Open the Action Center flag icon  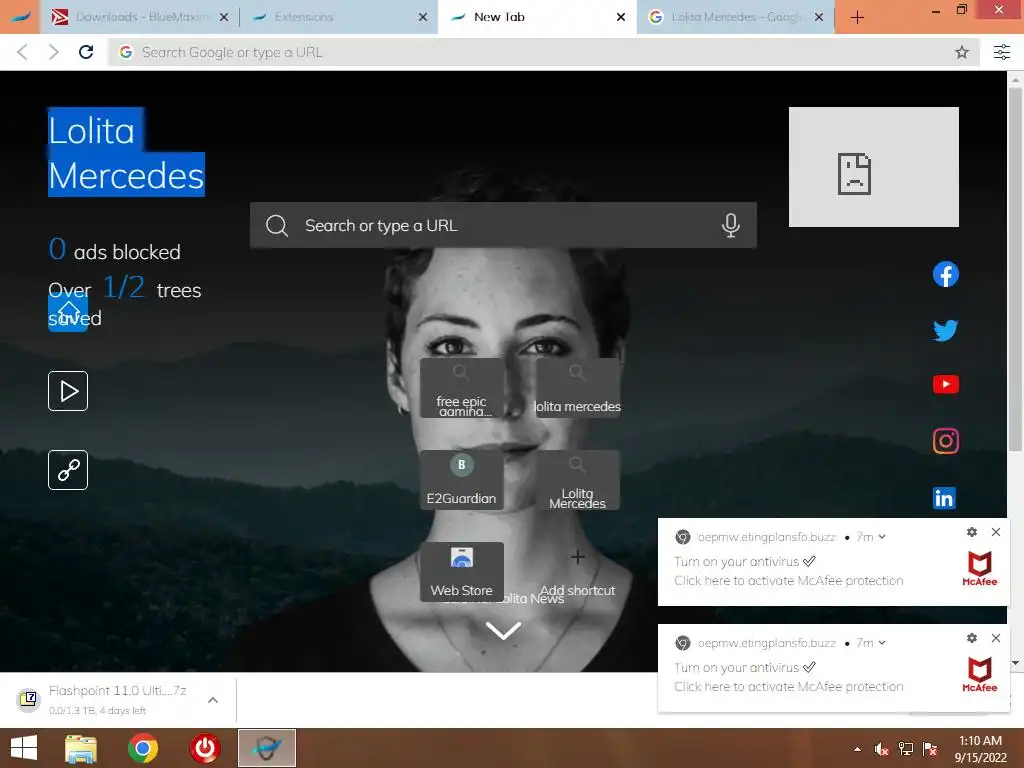point(930,749)
